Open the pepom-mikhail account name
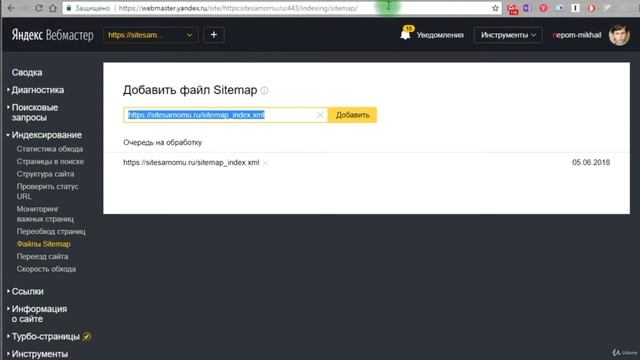This screenshot has height=360, width=640. pos(577,35)
